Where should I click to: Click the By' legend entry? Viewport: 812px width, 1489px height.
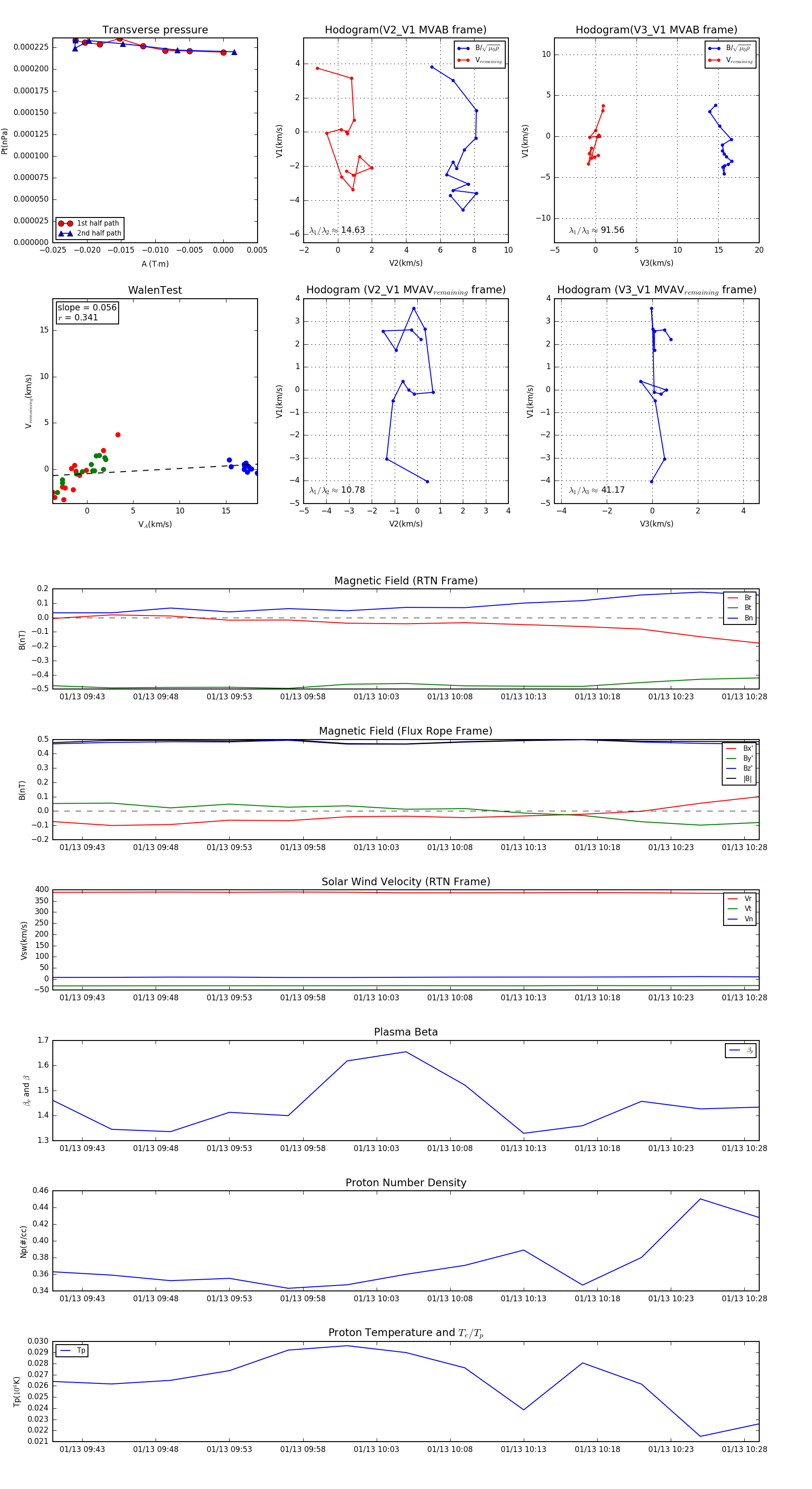coord(740,758)
